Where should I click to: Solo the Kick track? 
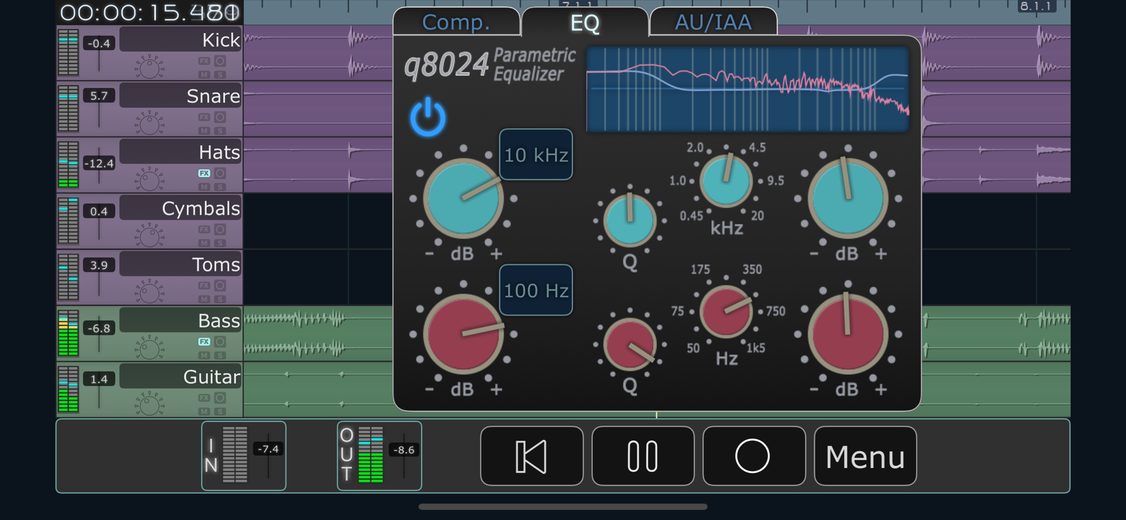coord(220,75)
